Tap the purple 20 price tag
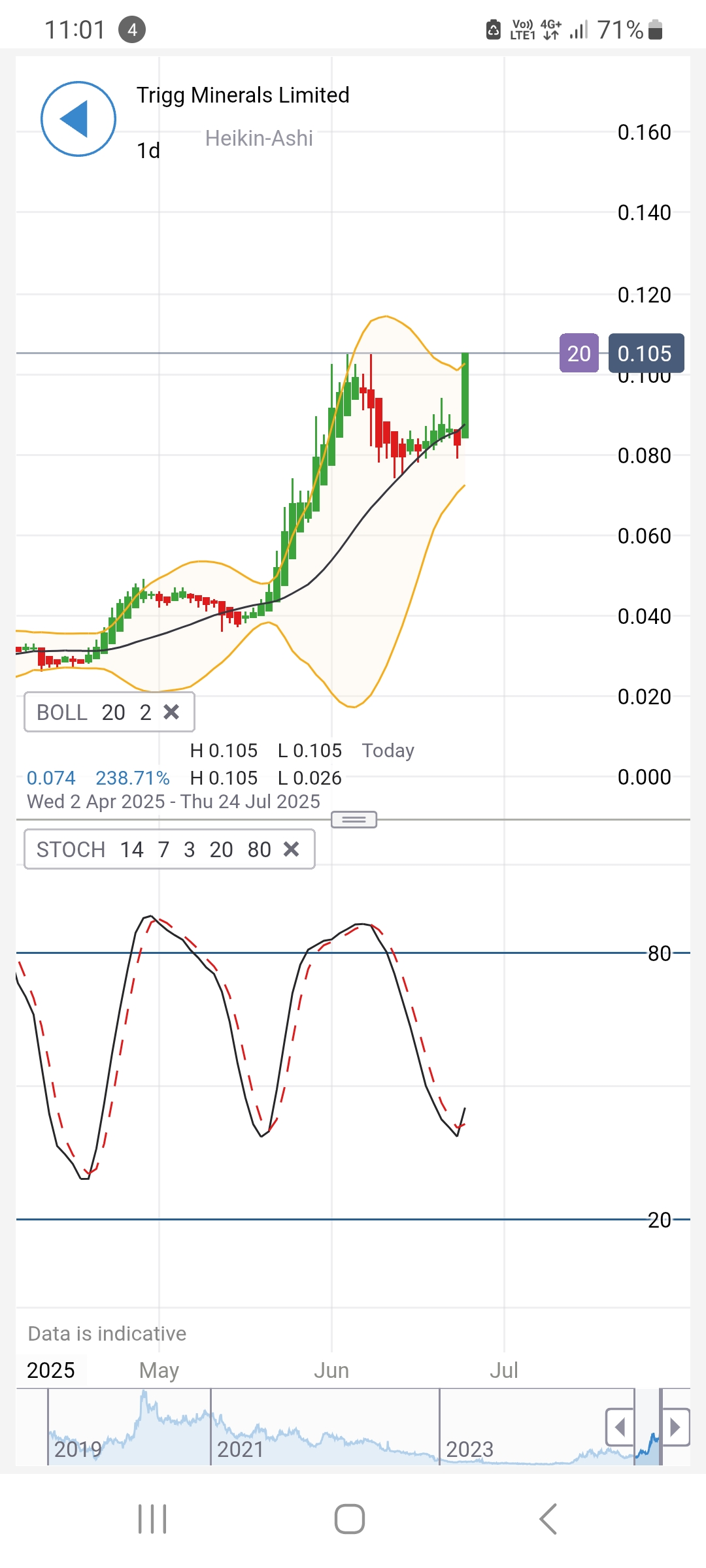 coord(579,353)
